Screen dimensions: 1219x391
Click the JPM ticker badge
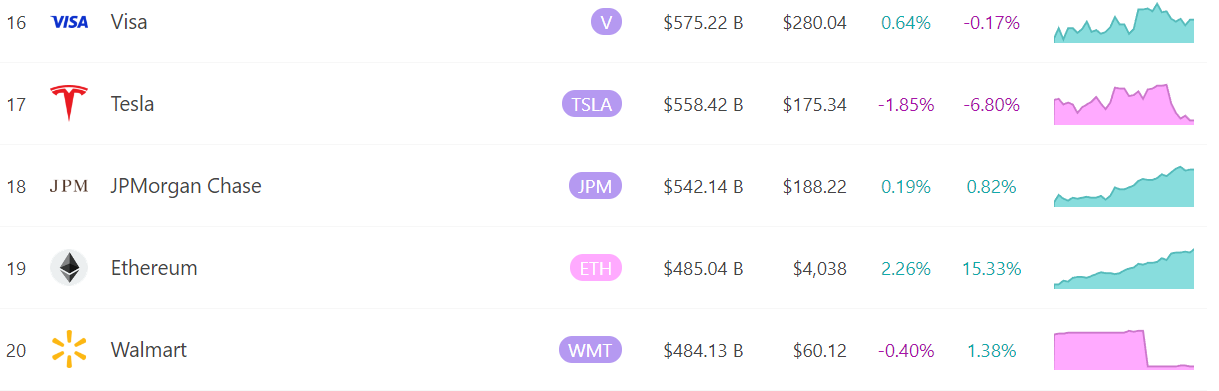[x=595, y=186]
